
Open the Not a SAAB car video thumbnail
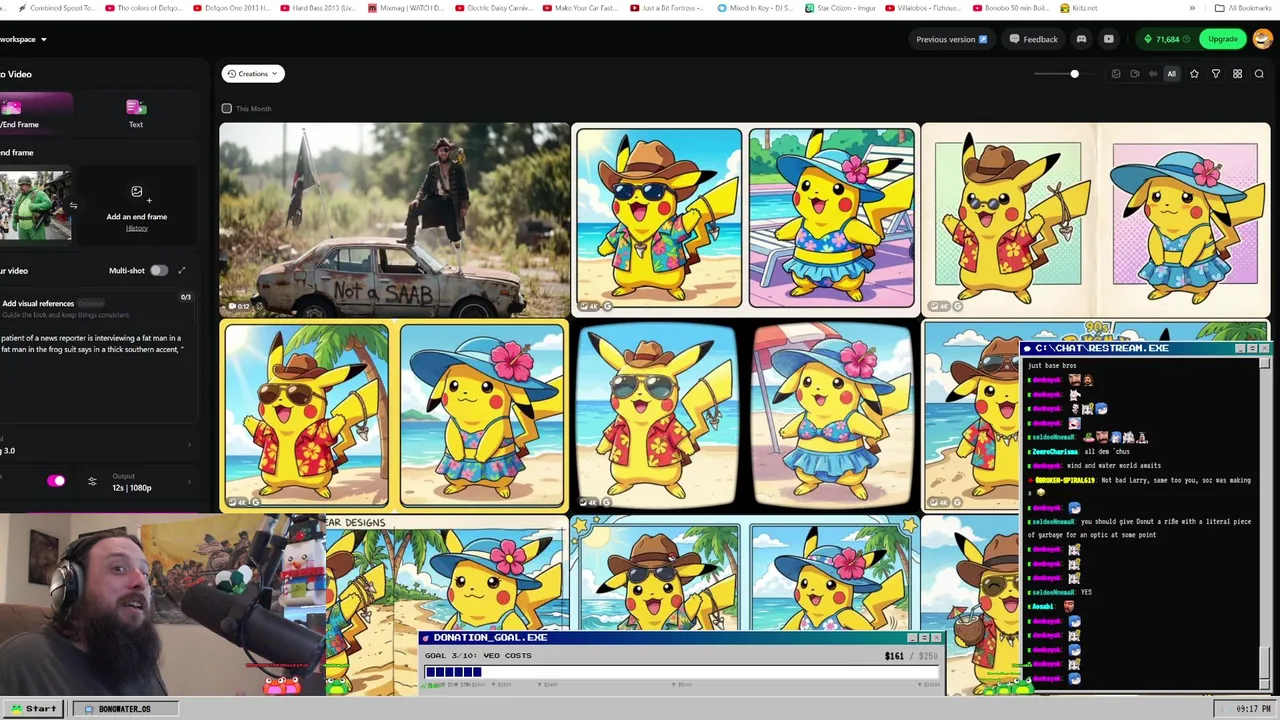(394, 219)
